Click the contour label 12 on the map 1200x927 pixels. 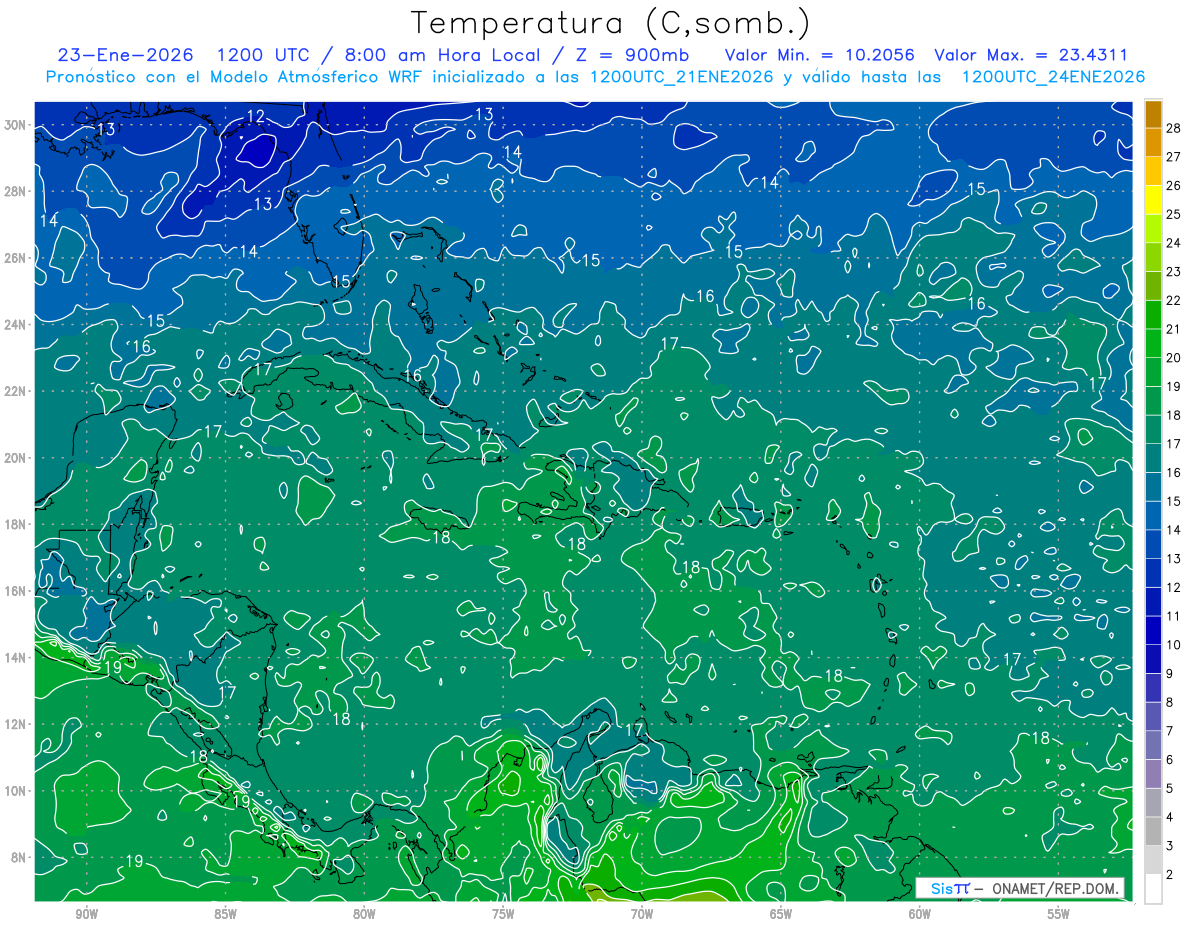point(256,117)
